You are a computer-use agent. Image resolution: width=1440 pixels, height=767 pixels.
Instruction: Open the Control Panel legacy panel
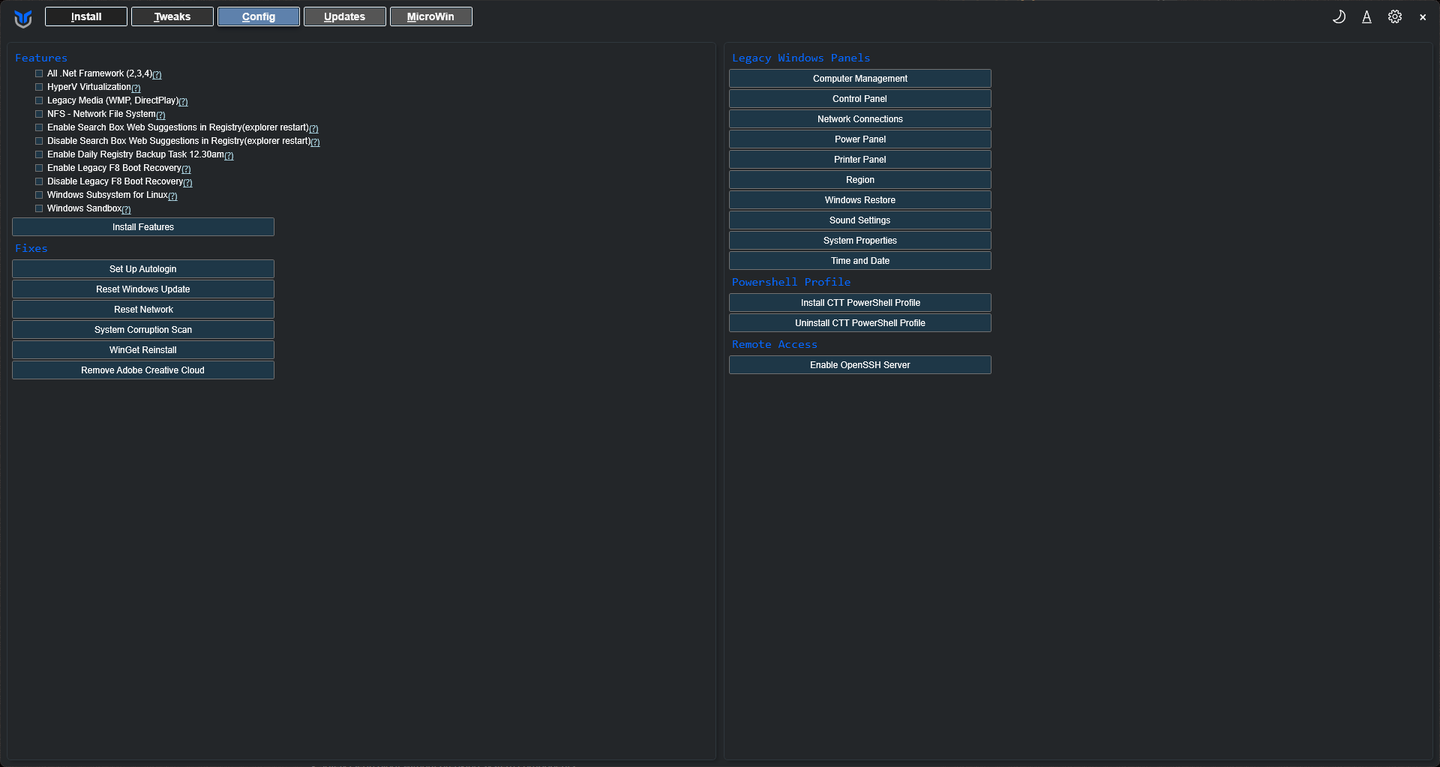860,99
